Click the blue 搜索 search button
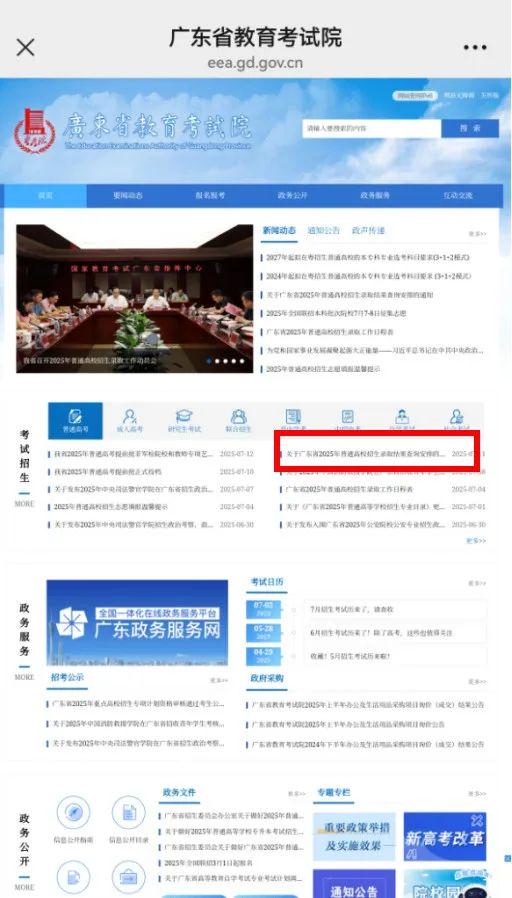 [470, 128]
